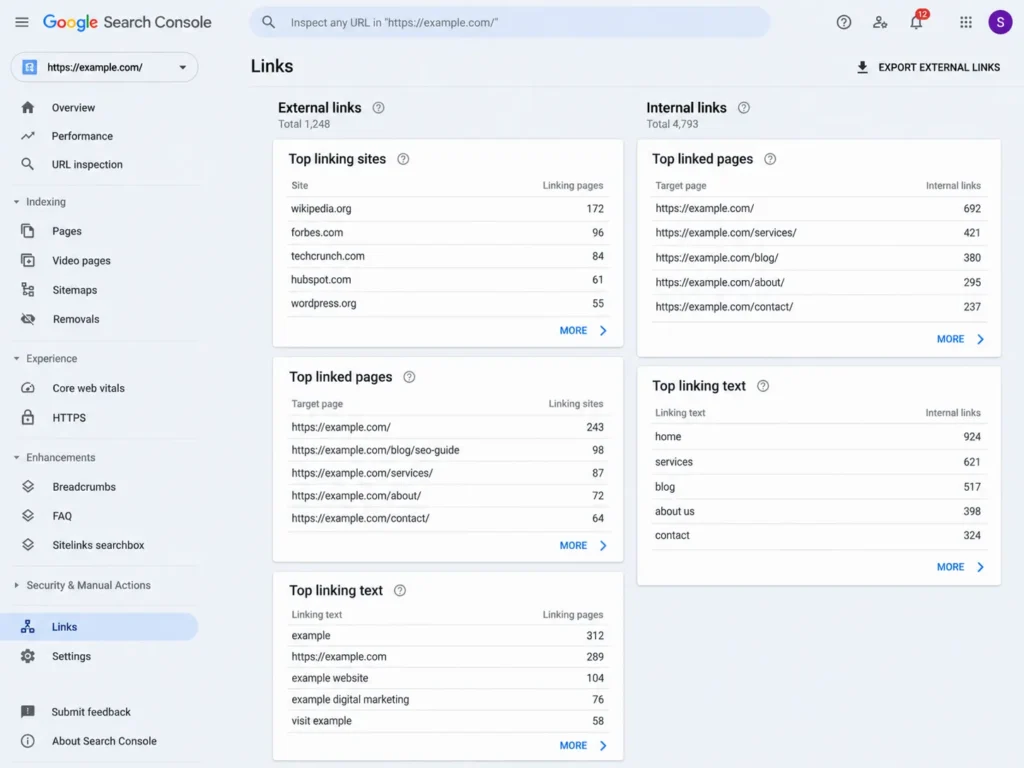Open help icon beside internal Top linking text
The height and width of the screenshot is (768, 1024).
[763, 386]
